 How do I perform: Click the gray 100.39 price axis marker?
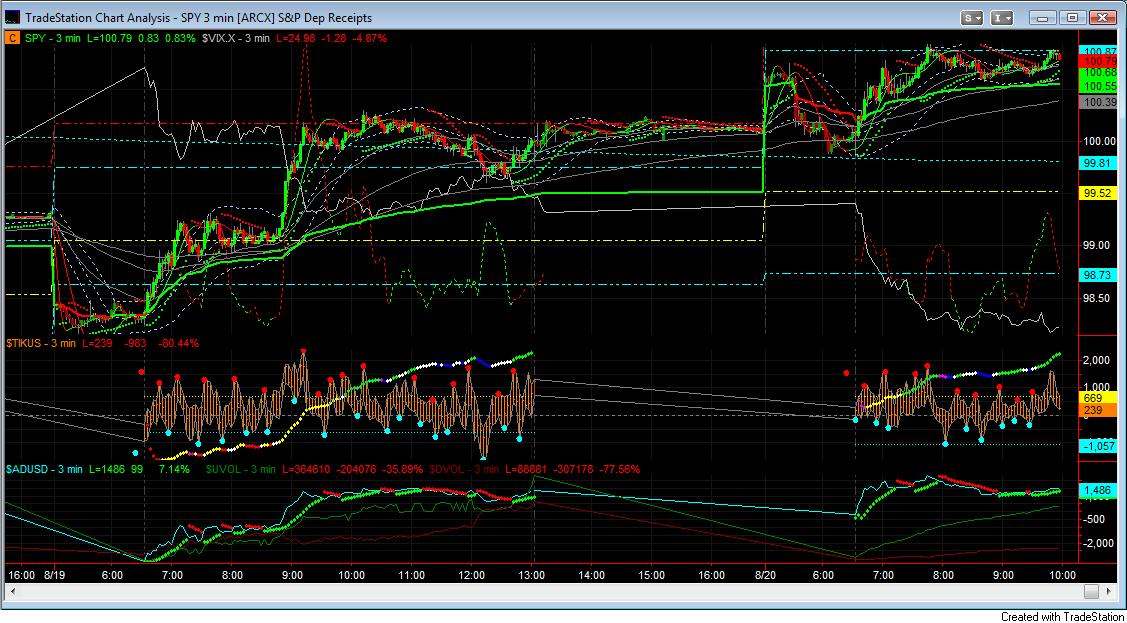pos(1099,103)
